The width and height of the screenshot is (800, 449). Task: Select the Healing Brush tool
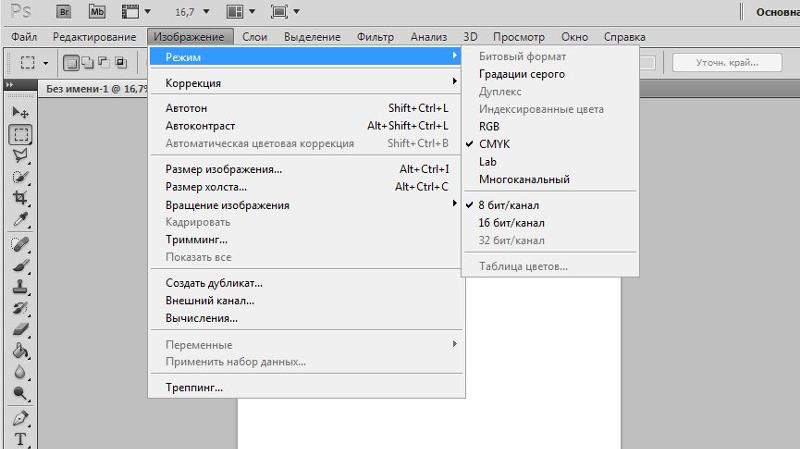(x=20, y=244)
